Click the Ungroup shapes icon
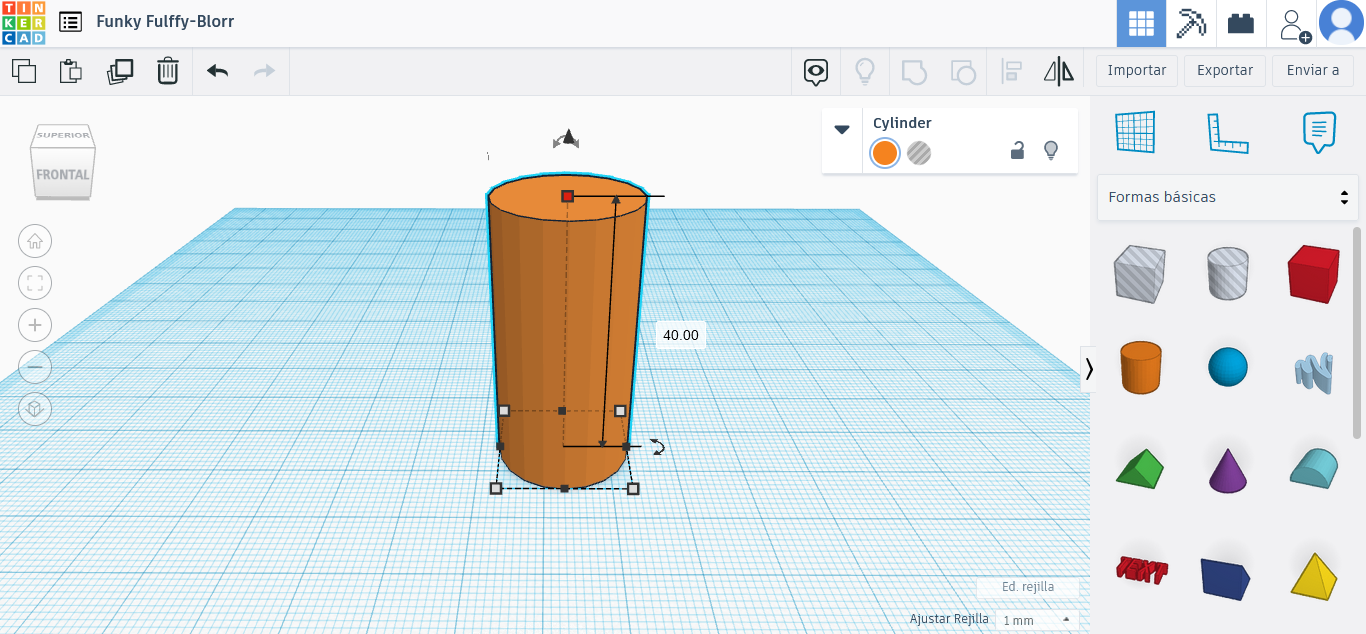The height and width of the screenshot is (634, 1366). point(962,71)
